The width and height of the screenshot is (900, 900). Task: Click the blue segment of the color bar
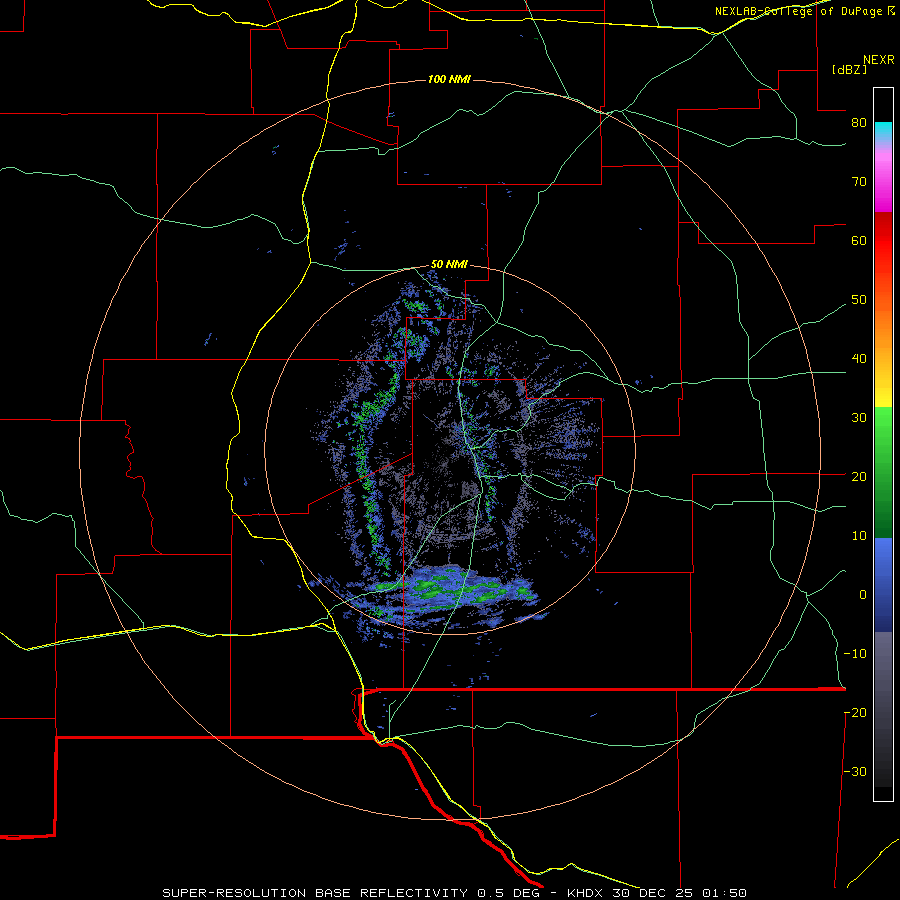pyautogui.click(x=883, y=585)
